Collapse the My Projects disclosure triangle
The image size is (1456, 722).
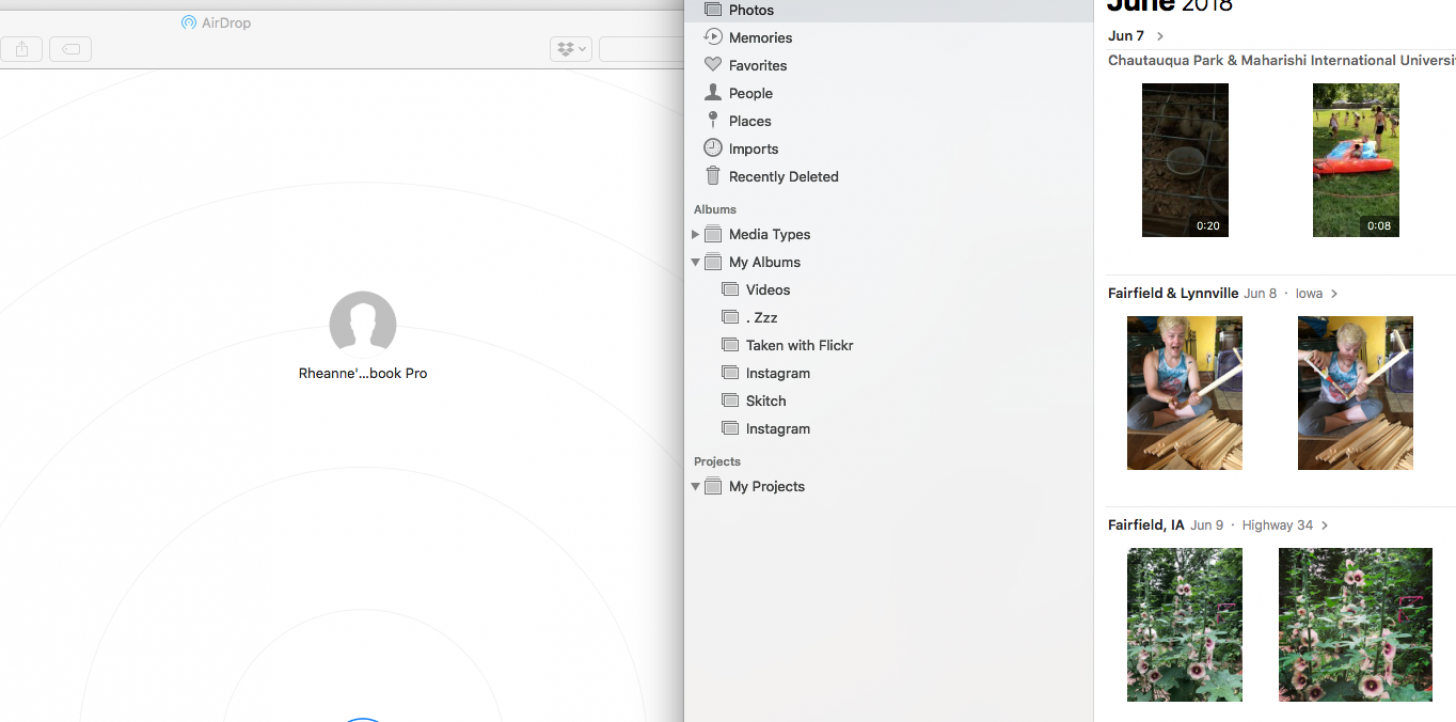(696, 487)
